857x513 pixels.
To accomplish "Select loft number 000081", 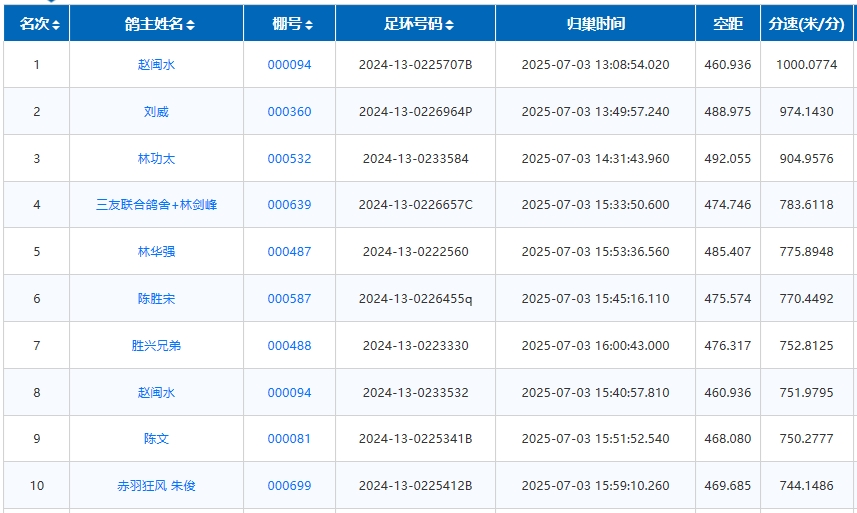I will point(289,439).
